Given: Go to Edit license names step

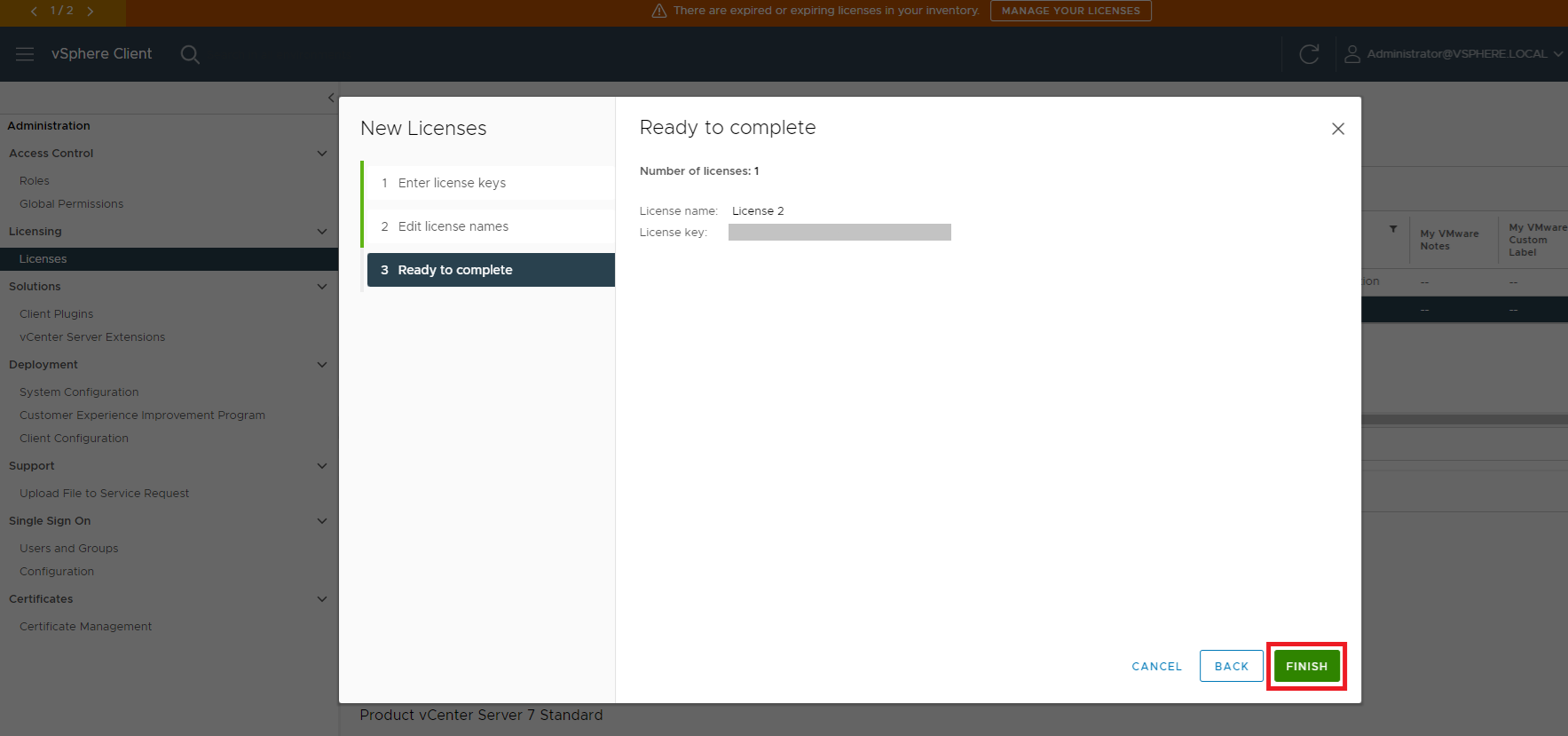Looking at the screenshot, I should coord(453,226).
